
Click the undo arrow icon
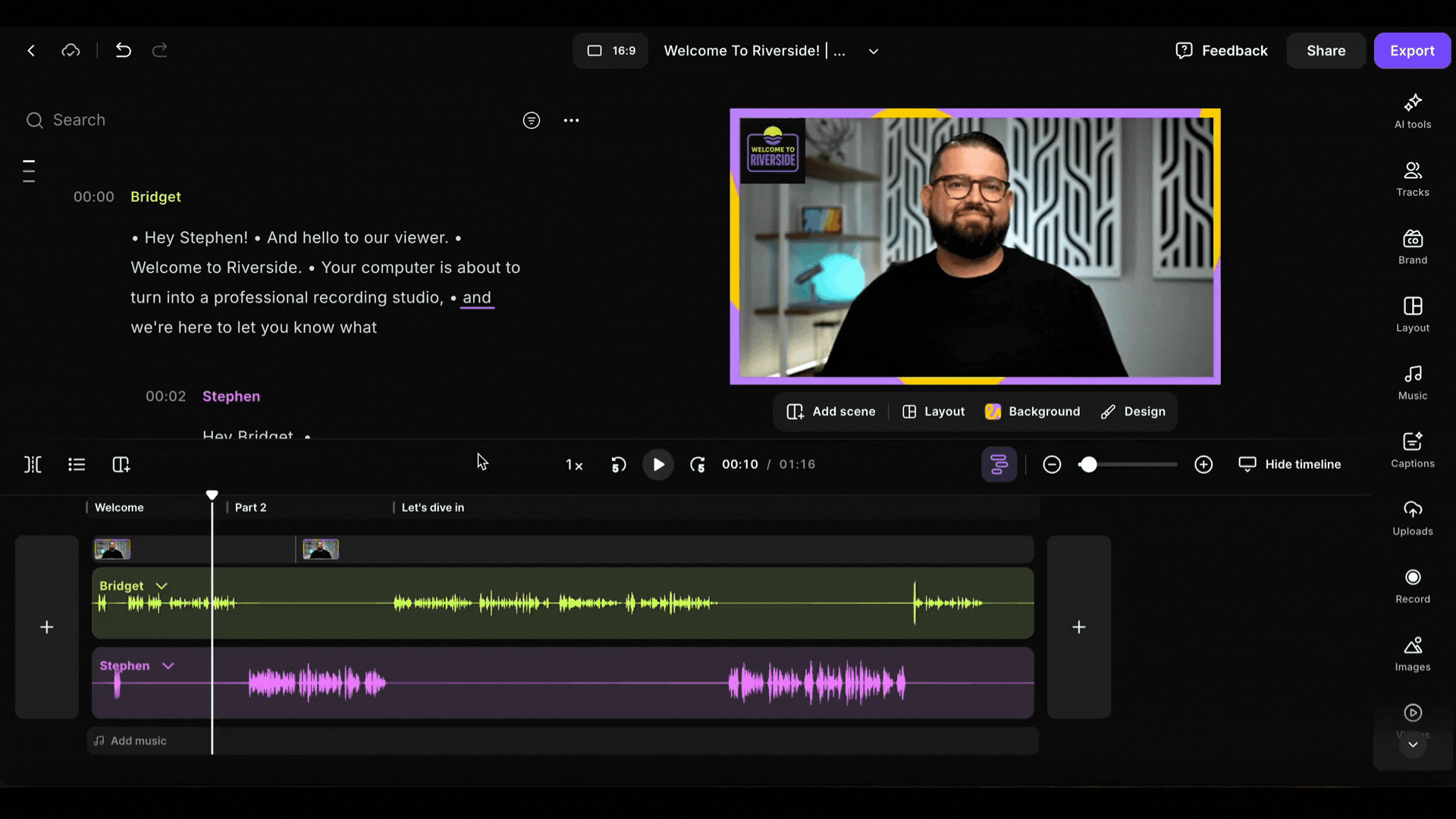[x=123, y=50]
